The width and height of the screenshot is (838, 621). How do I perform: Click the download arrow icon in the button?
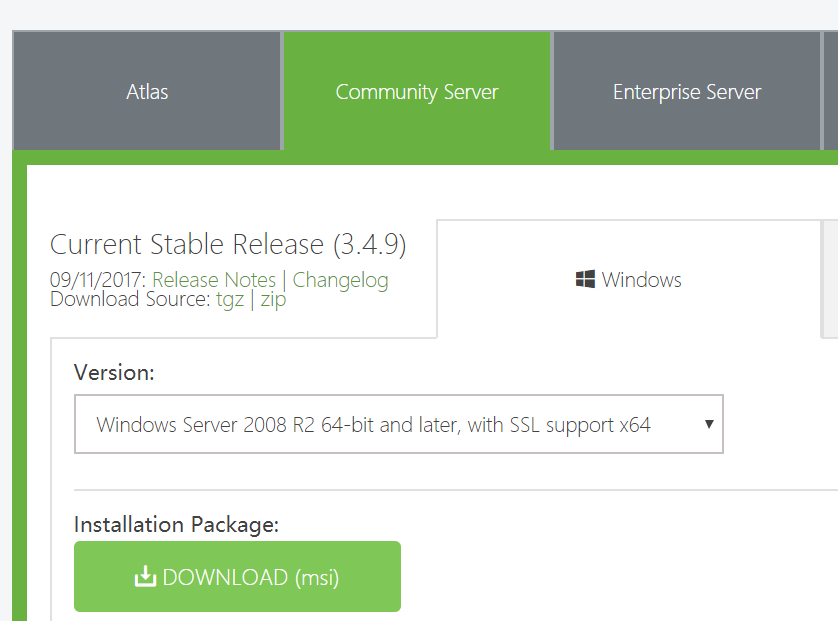(145, 576)
